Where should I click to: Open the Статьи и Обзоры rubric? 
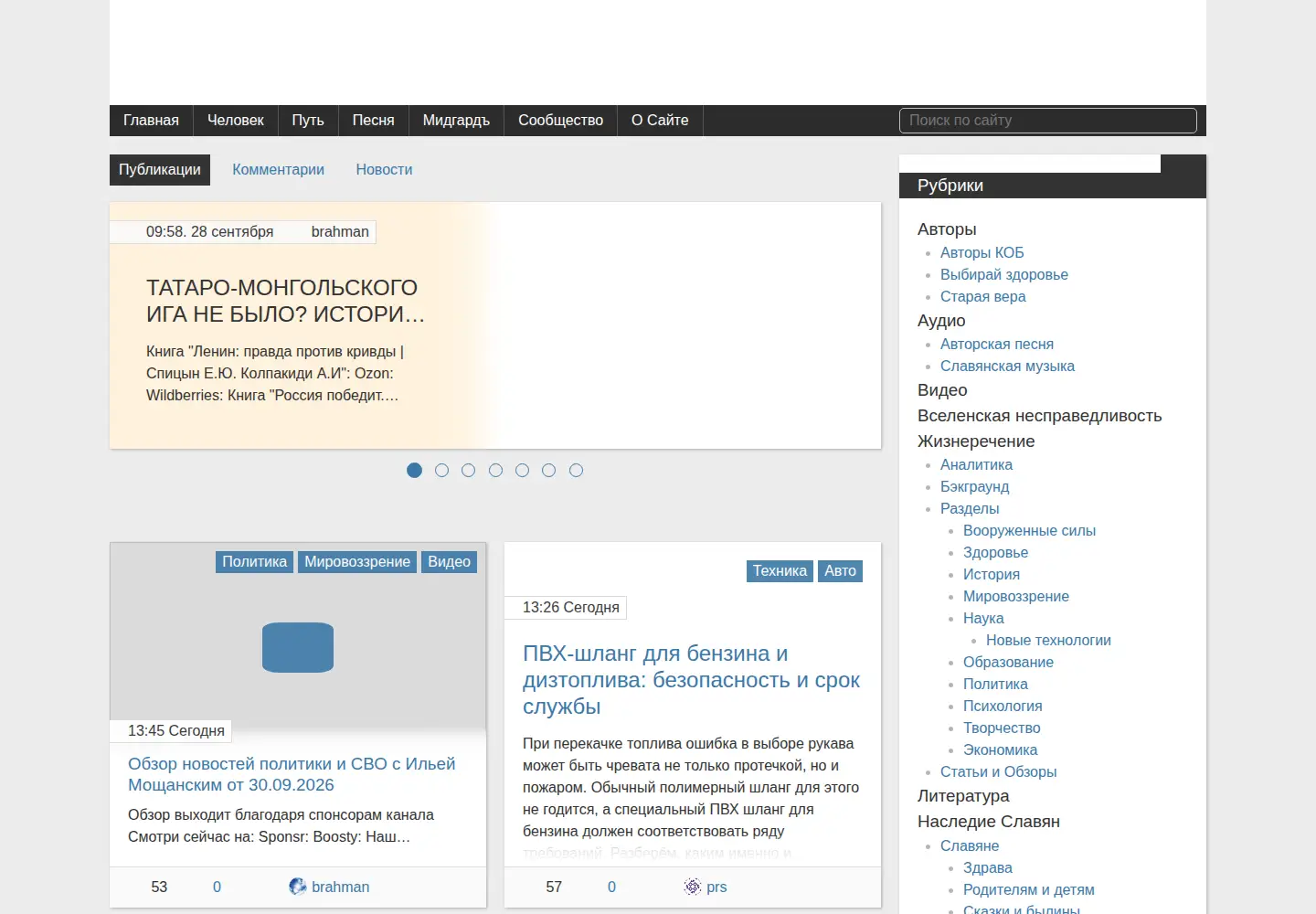[998, 772]
